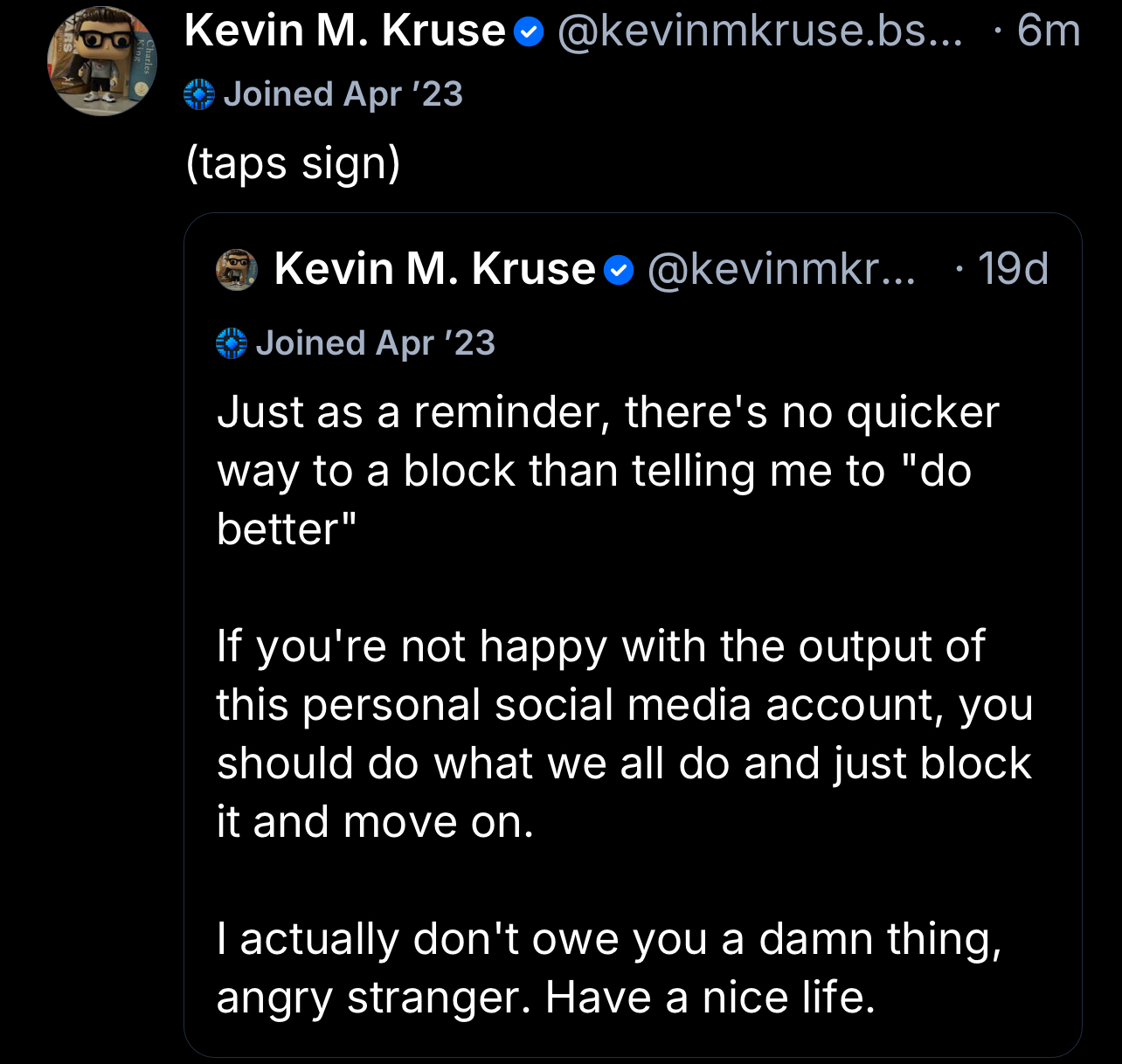Viewport: 1122px width, 1064px height.
Task: Open the top author name Kevin M. Kruse
Action: [x=345, y=31]
